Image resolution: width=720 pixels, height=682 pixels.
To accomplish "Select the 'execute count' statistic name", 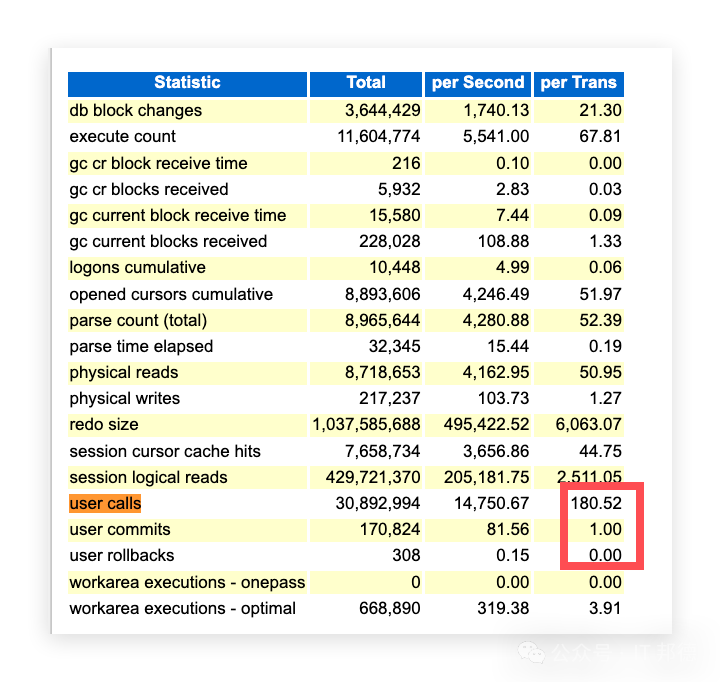I will coord(123,136).
